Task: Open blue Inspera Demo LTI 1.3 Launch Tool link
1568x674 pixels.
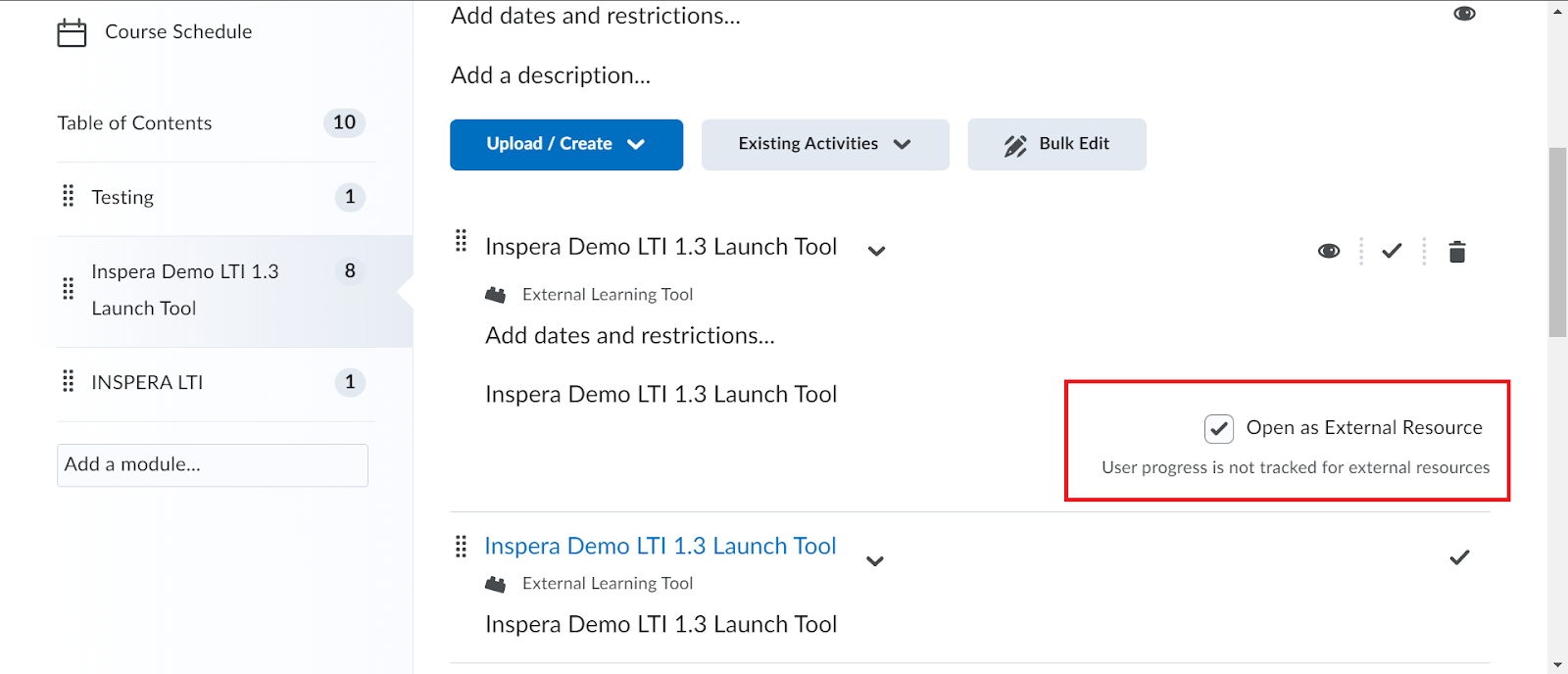Action: pyautogui.click(x=661, y=546)
